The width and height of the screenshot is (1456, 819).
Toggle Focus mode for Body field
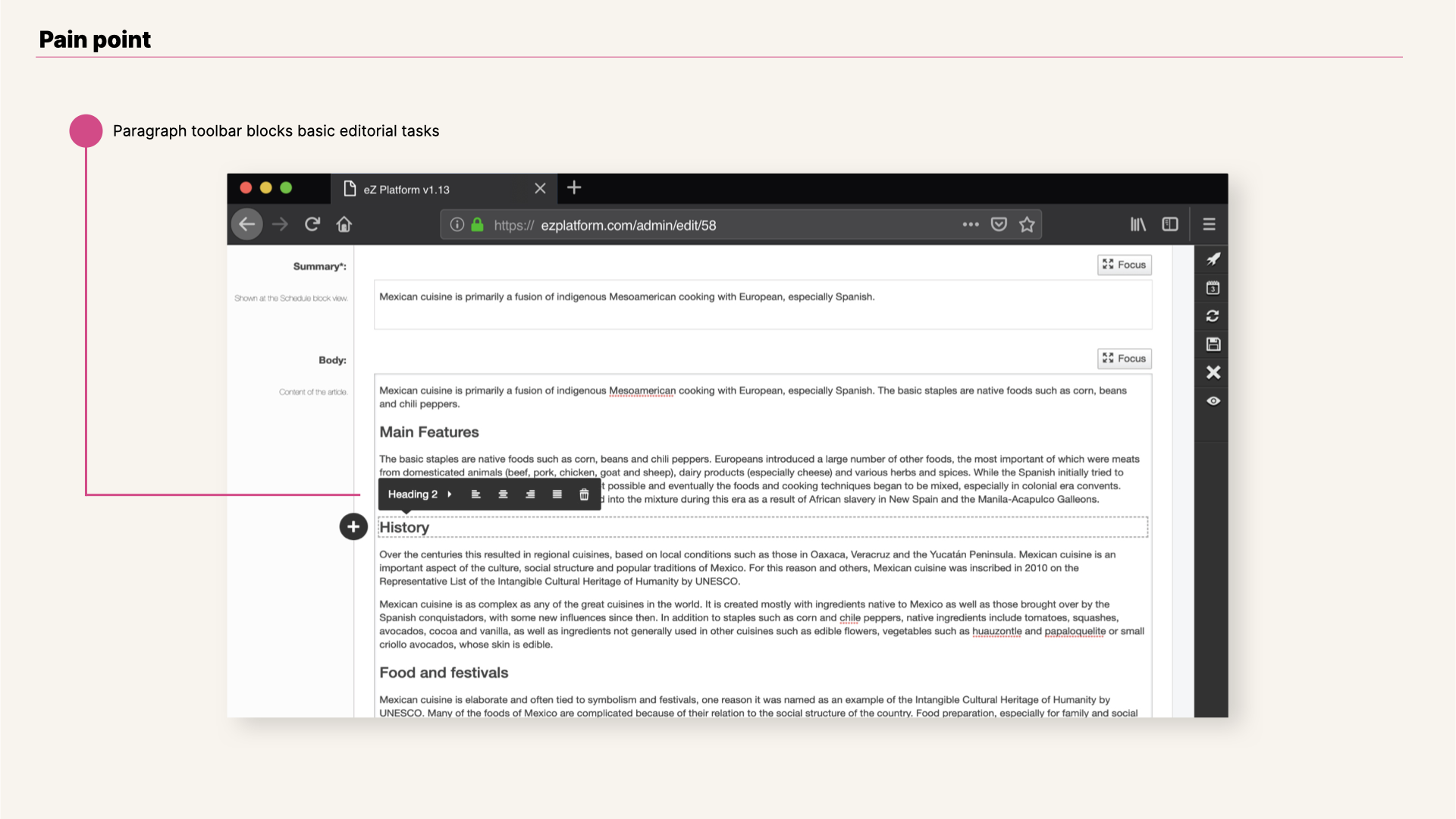pos(1124,357)
